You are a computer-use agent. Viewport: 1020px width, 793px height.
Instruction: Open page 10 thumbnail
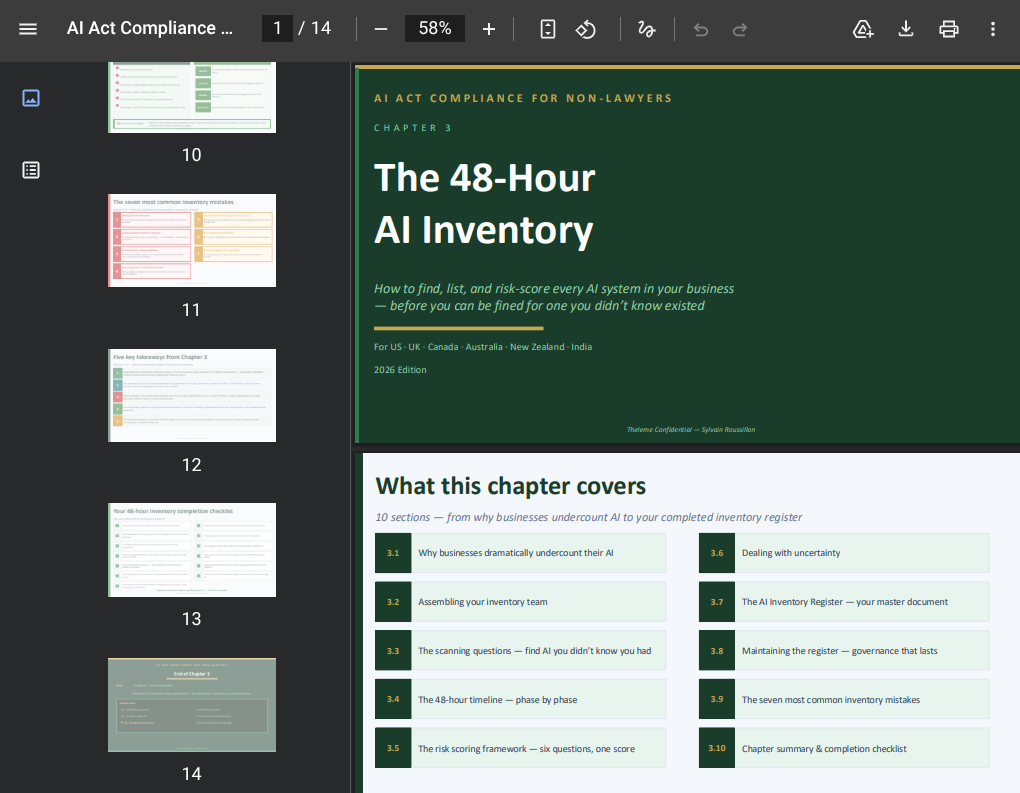pos(192,98)
